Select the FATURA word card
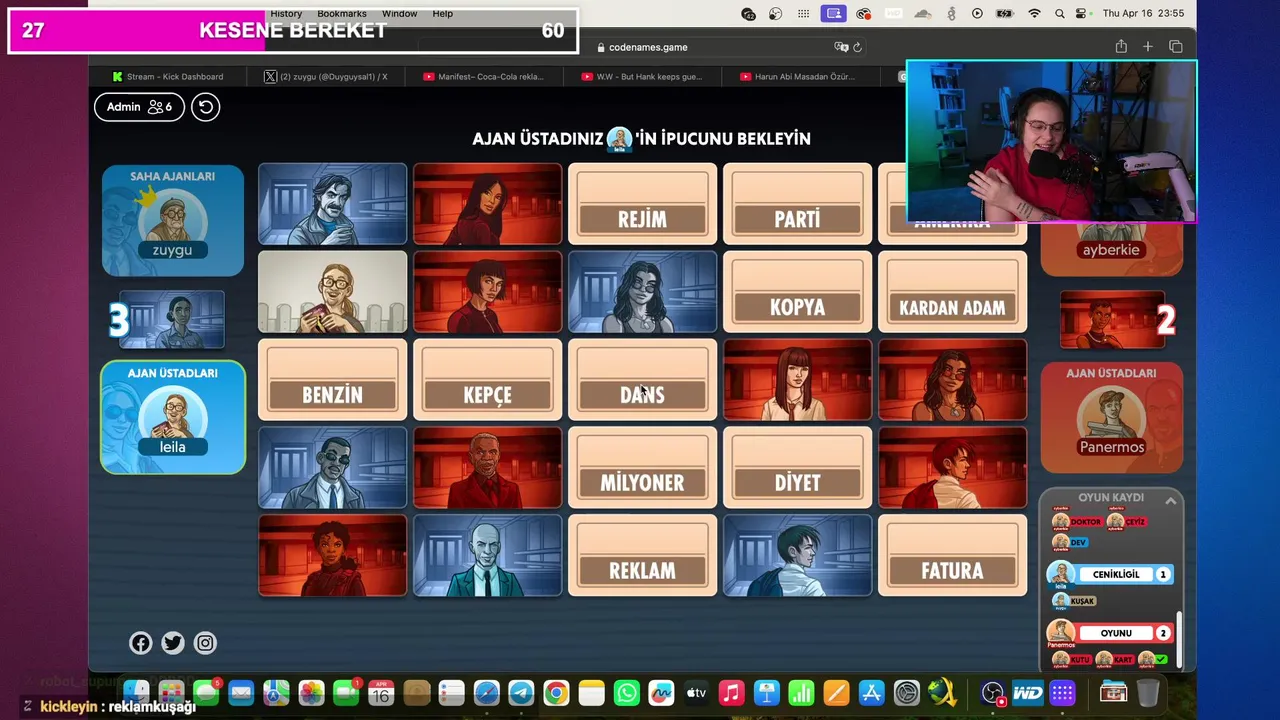This screenshot has height=720, width=1280. pos(952,556)
